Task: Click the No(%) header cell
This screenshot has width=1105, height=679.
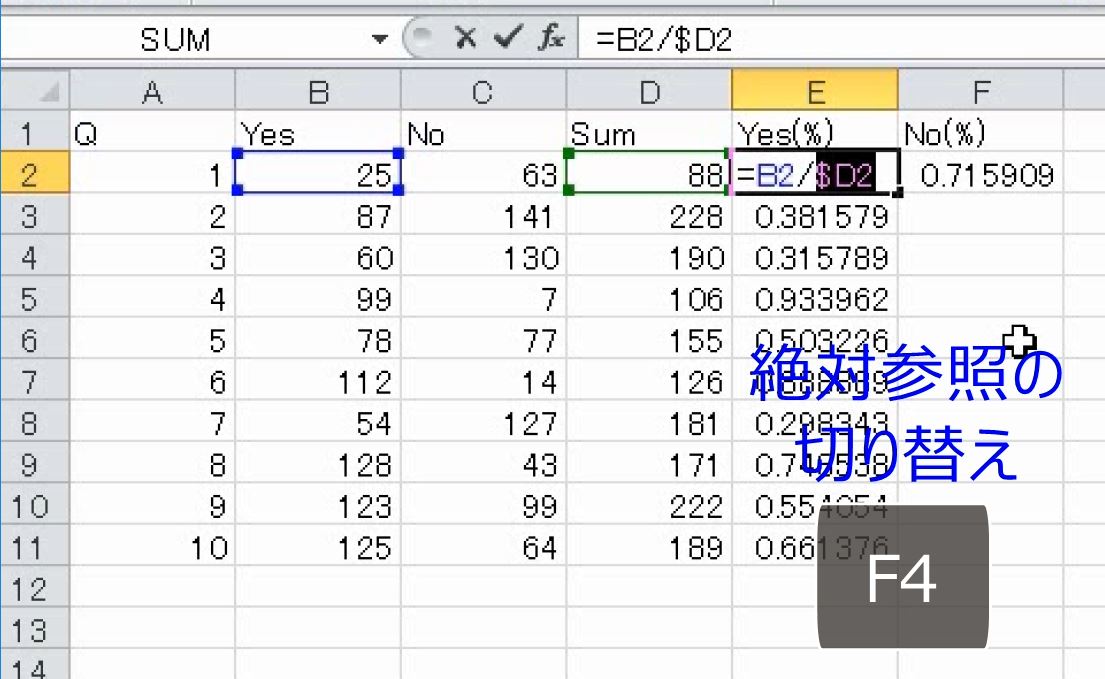Action: (980, 132)
